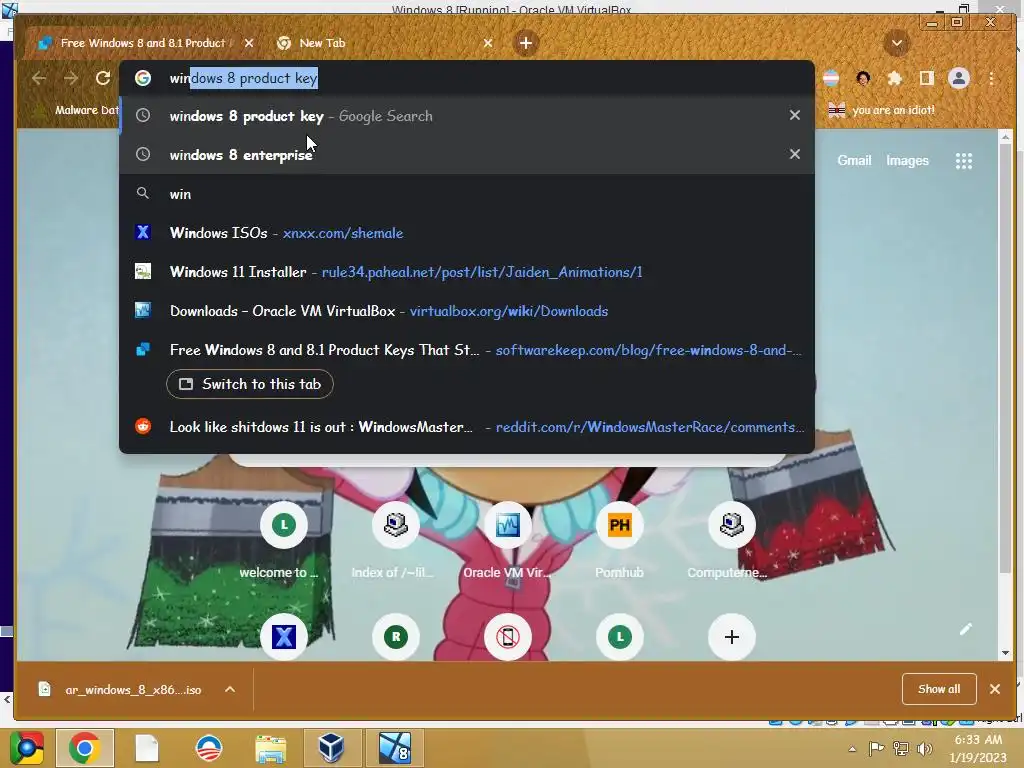Go forward with the forward arrow
1024x768 pixels.
click(71, 78)
